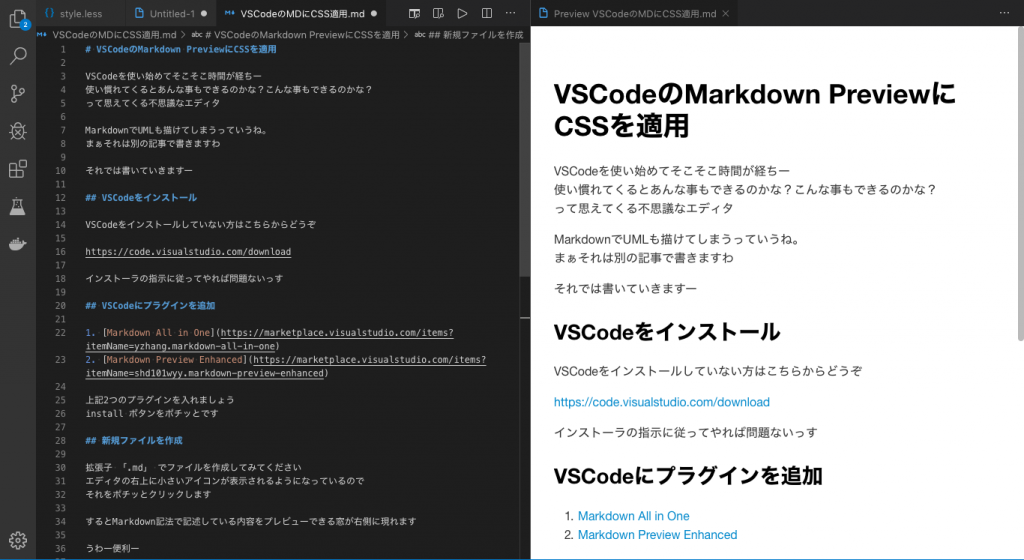Screen dimensions: 1024x560
Task: Open the Explorer view in activity bar
Action: click(x=18, y=19)
